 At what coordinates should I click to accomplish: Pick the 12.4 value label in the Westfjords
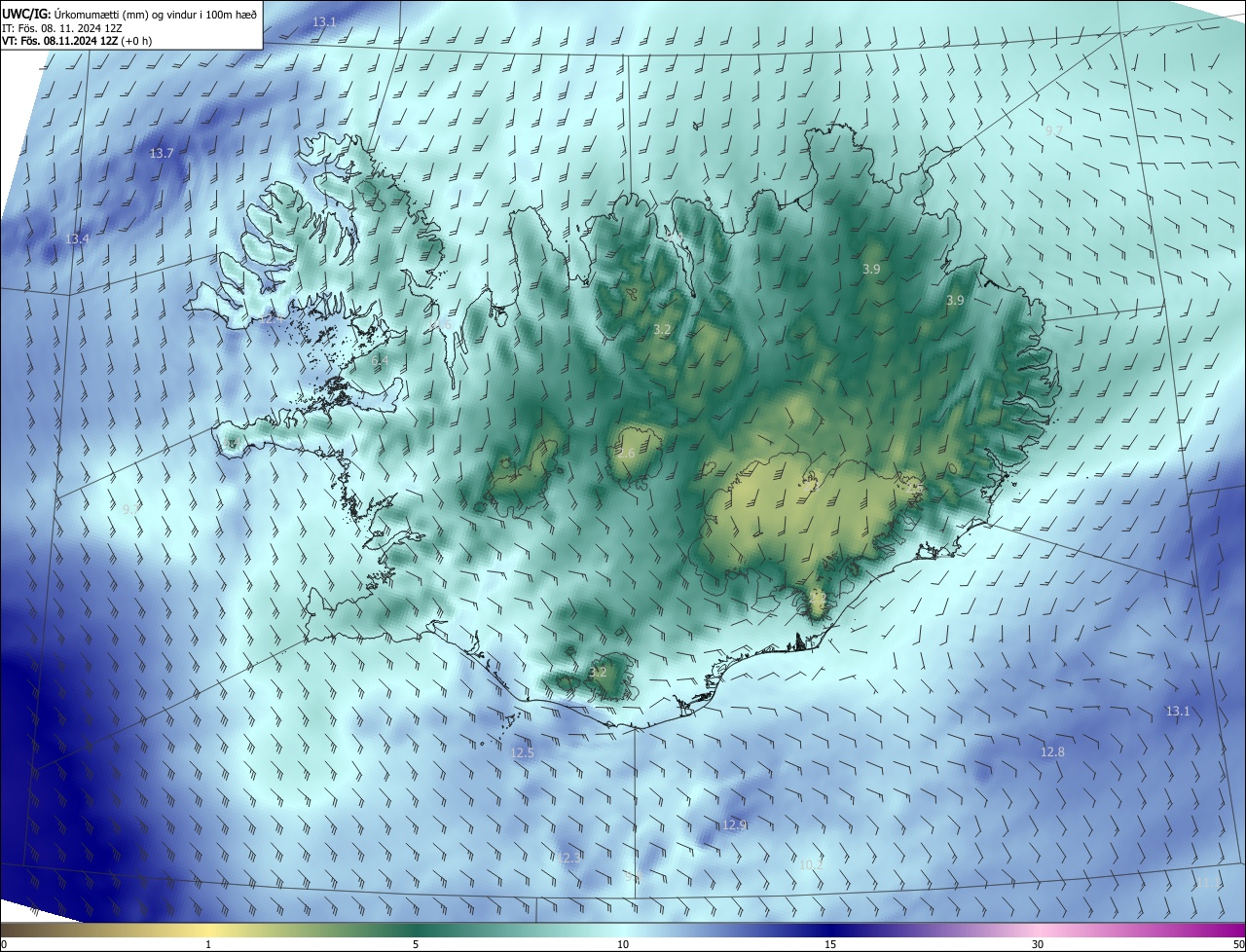coord(272,317)
